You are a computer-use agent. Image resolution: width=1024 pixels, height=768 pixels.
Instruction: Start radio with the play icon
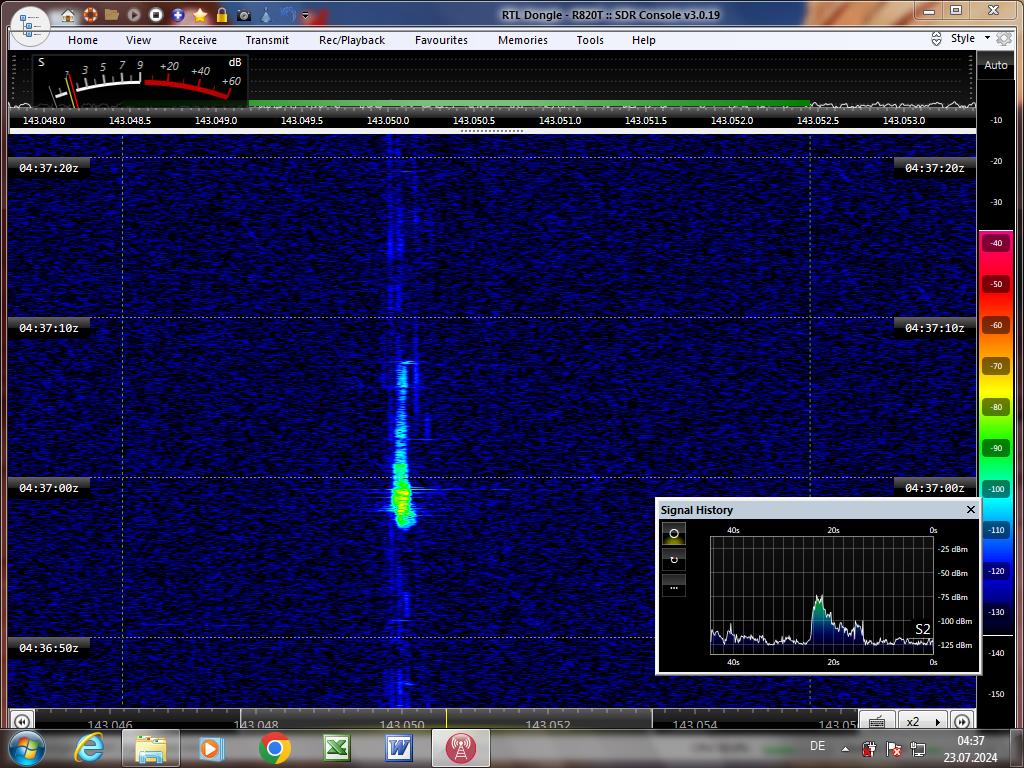click(134, 15)
